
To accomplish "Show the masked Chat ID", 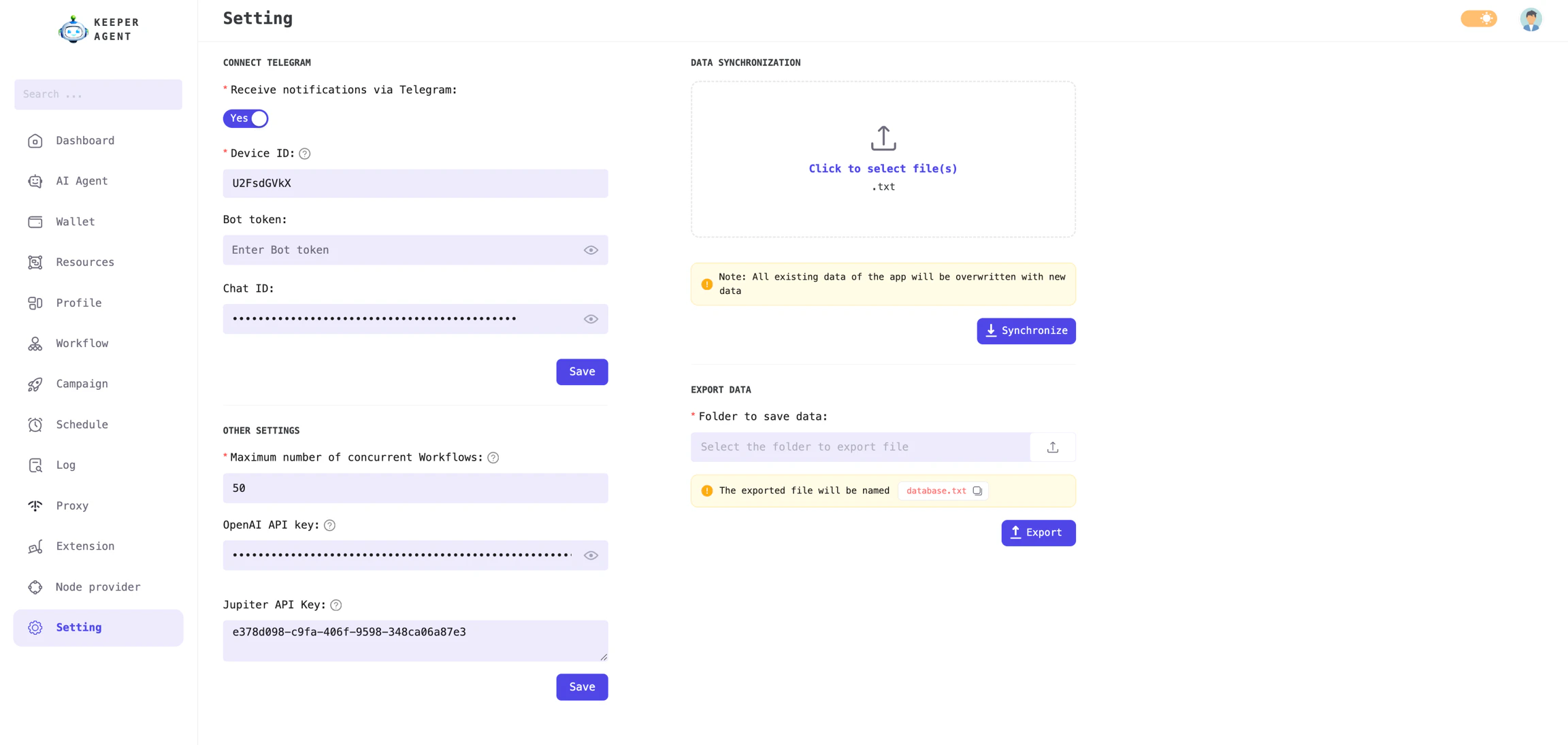I will (x=590, y=318).
